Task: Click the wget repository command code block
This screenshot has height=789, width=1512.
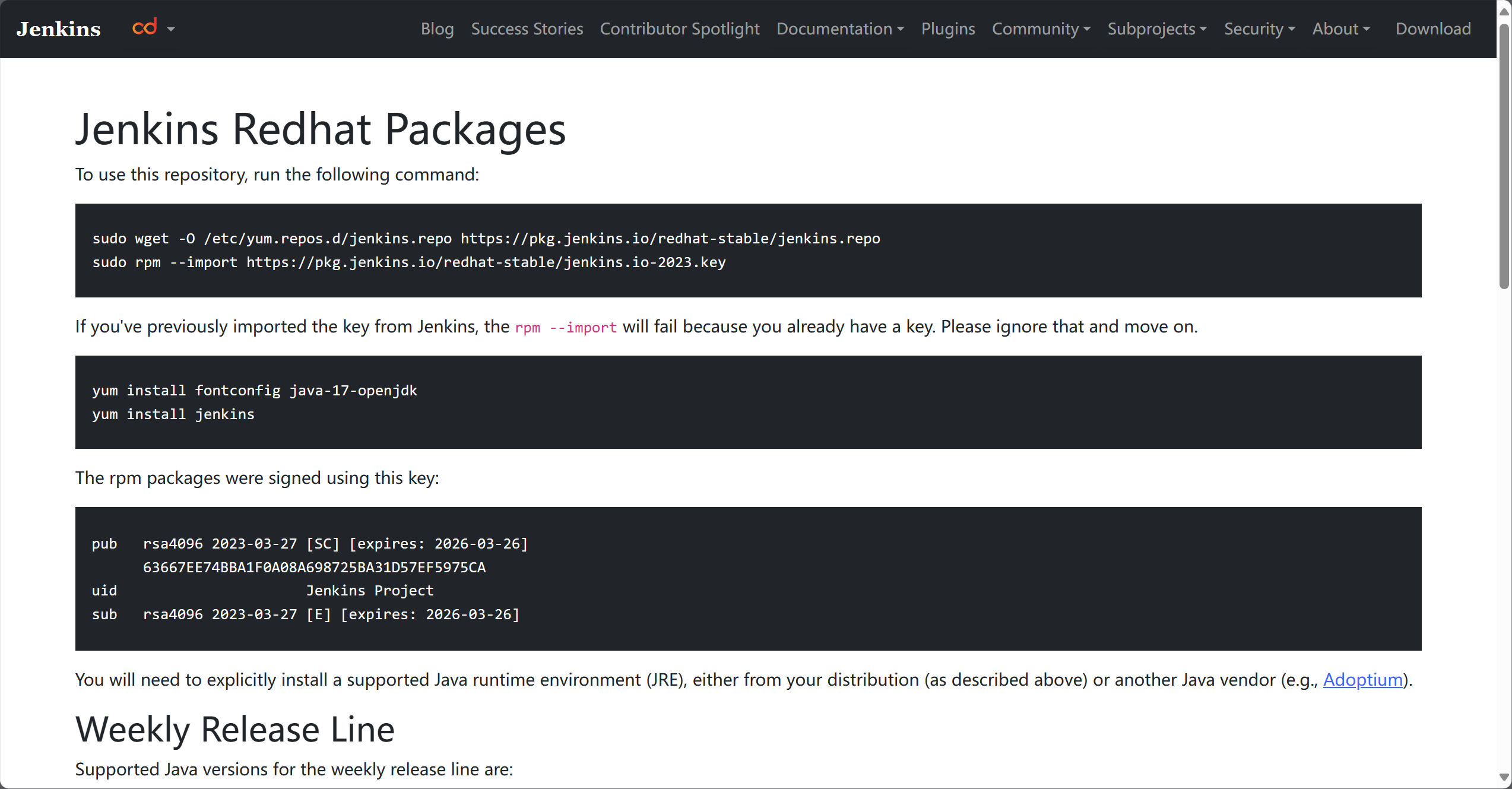Action: [486, 239]
